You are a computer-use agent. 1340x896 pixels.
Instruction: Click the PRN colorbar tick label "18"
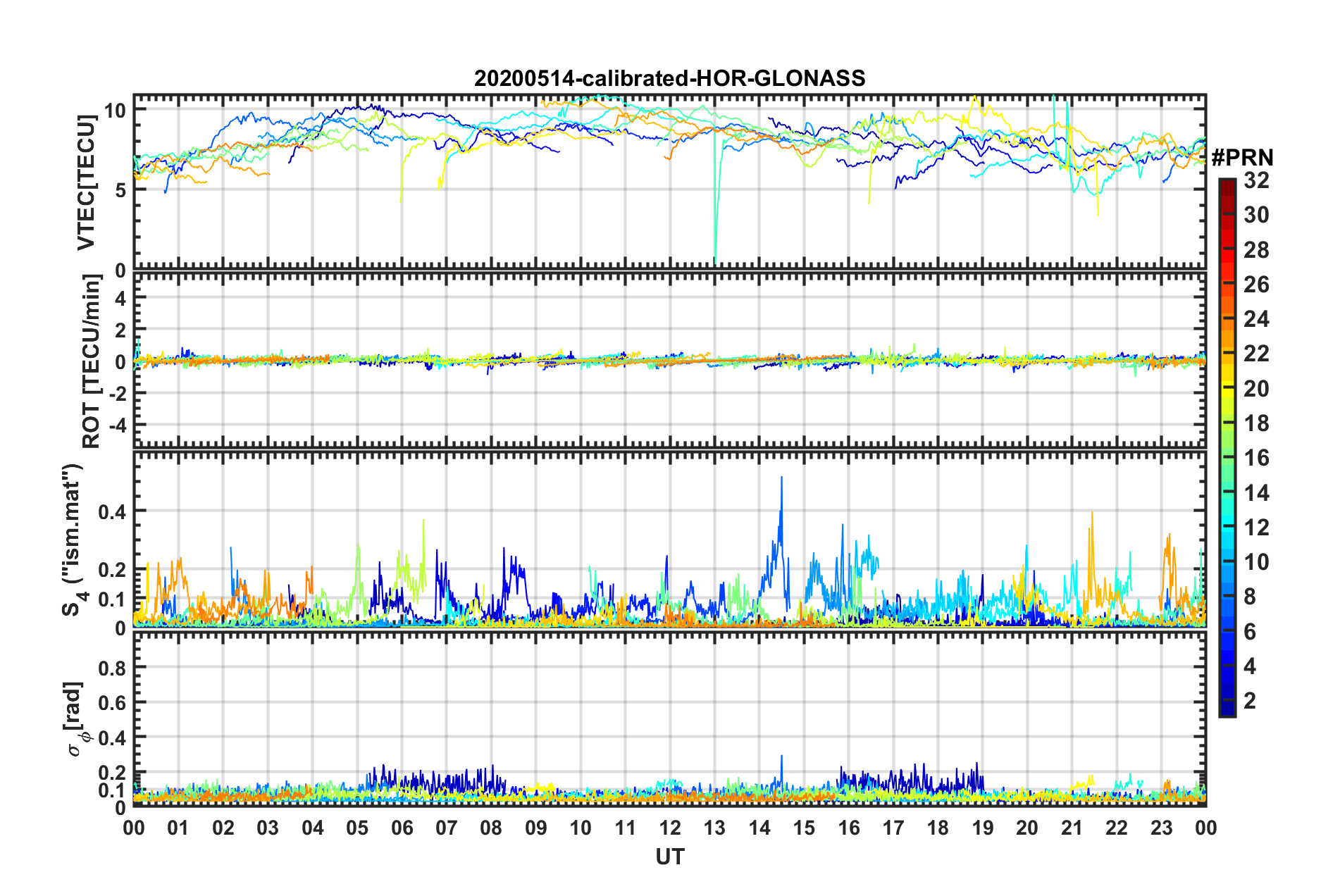(1257, 423)
